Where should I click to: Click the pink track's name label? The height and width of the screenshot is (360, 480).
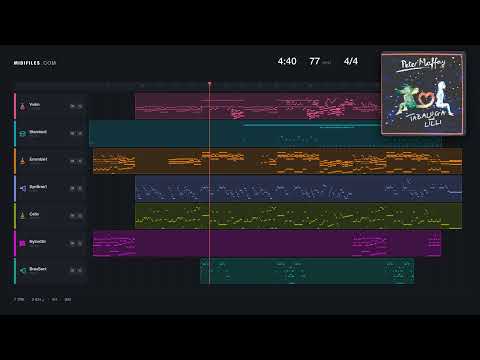point(34,105)
